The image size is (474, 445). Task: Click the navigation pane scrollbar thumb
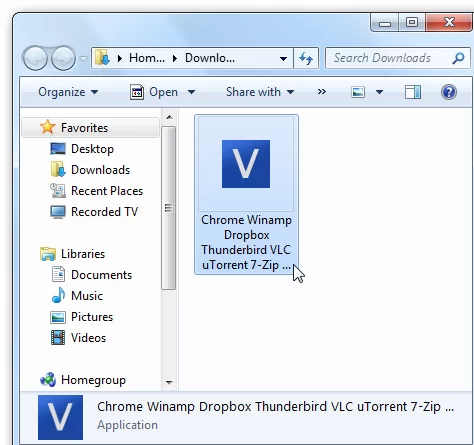point(169,208)
